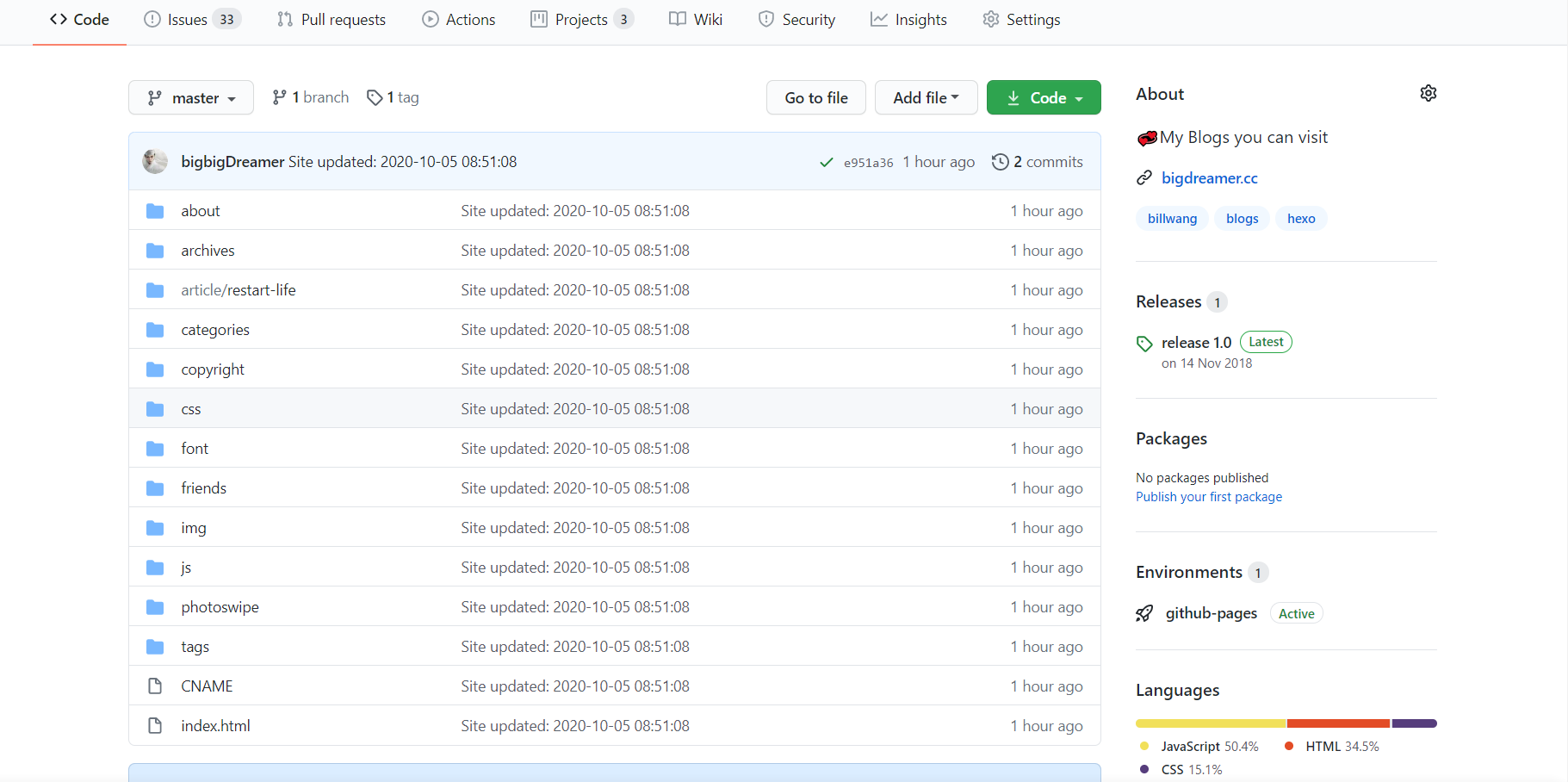Open the github-pages environment link
Screen dimensions: 1568x782
click(x=1211, y=613)
